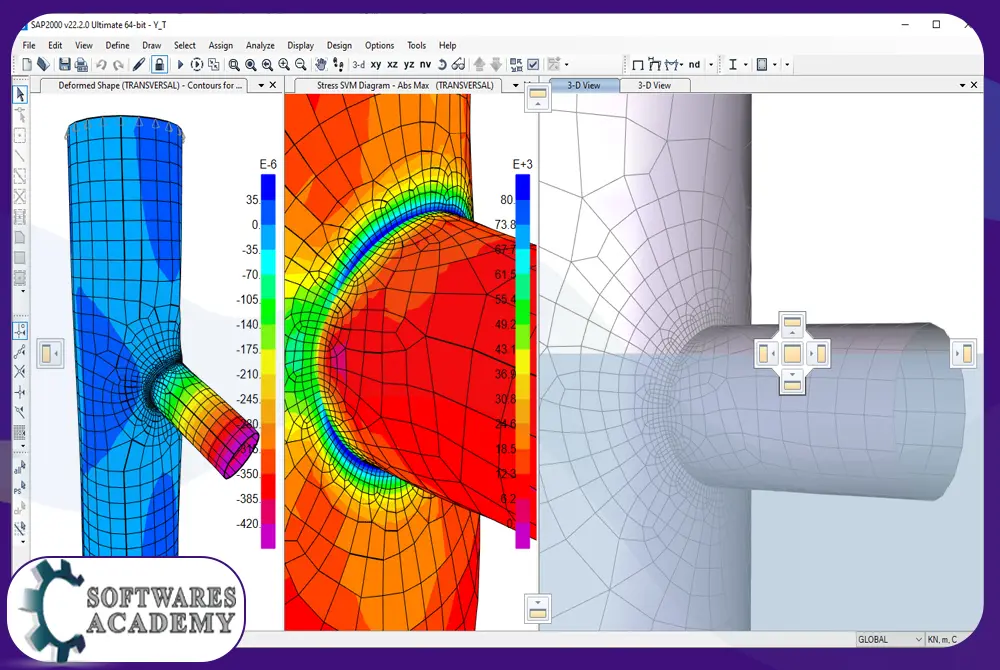Click the circled play model-alive icon

tap(196, 64)
